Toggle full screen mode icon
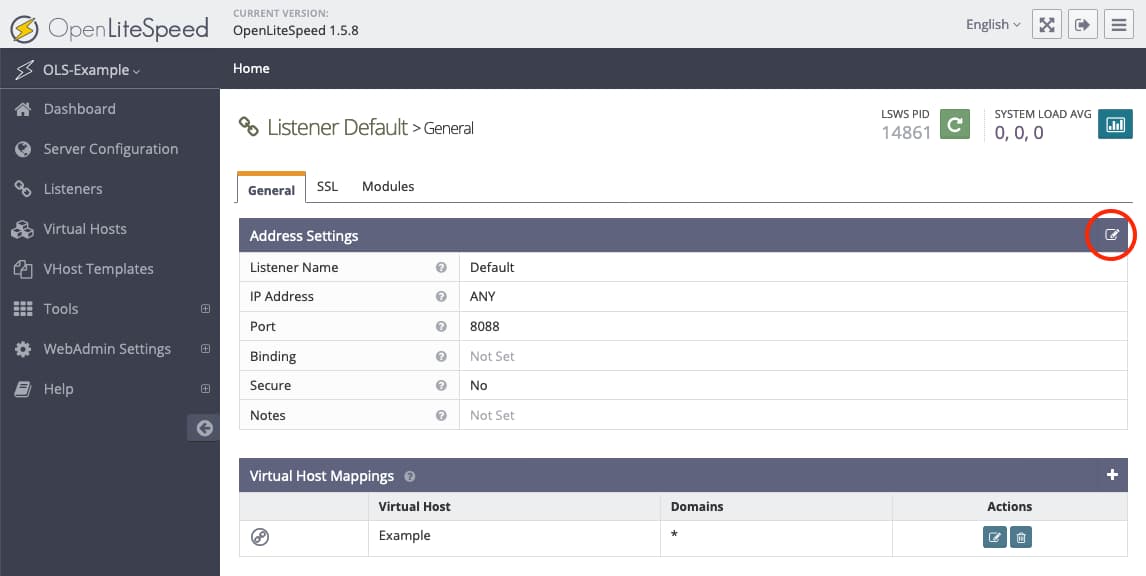The width and height of the screenshot is (1146, 576). click(1047, 24)
